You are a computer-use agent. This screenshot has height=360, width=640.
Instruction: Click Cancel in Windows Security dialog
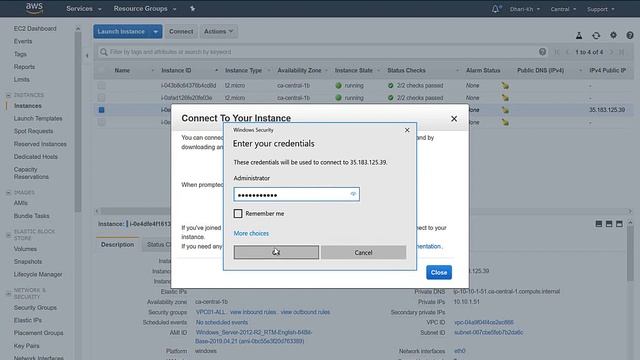[x=363, y=252]
